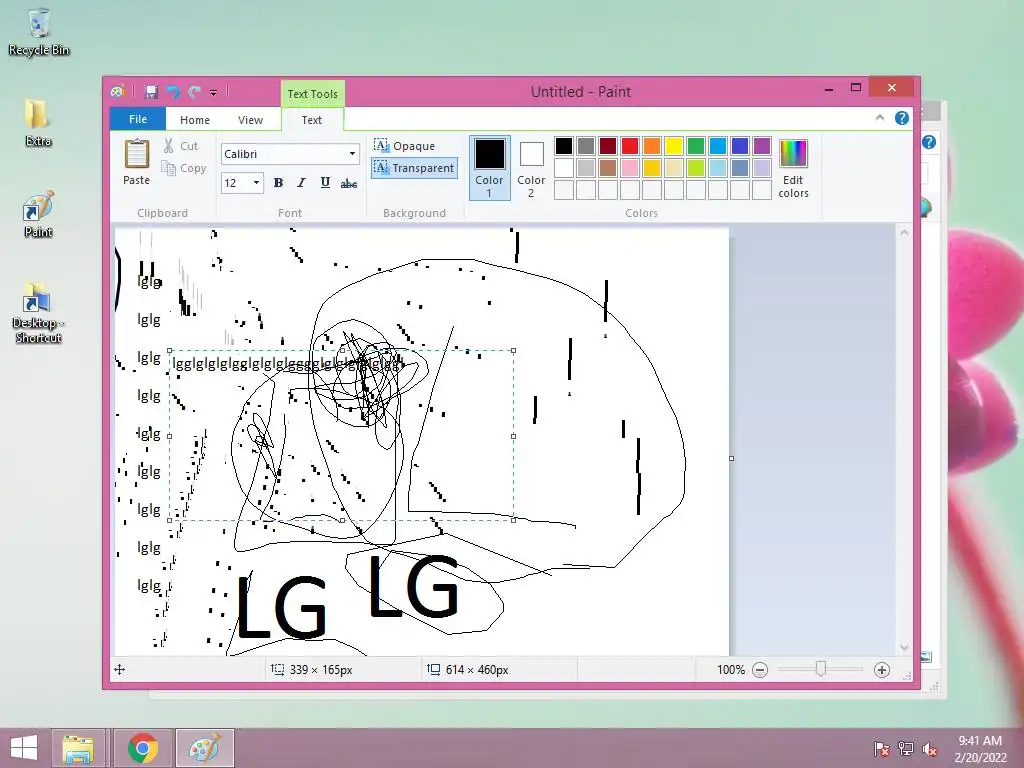Select Transparent background option
The height and width of the screenshot is (768, 1024).
click(x=414, y=168)
